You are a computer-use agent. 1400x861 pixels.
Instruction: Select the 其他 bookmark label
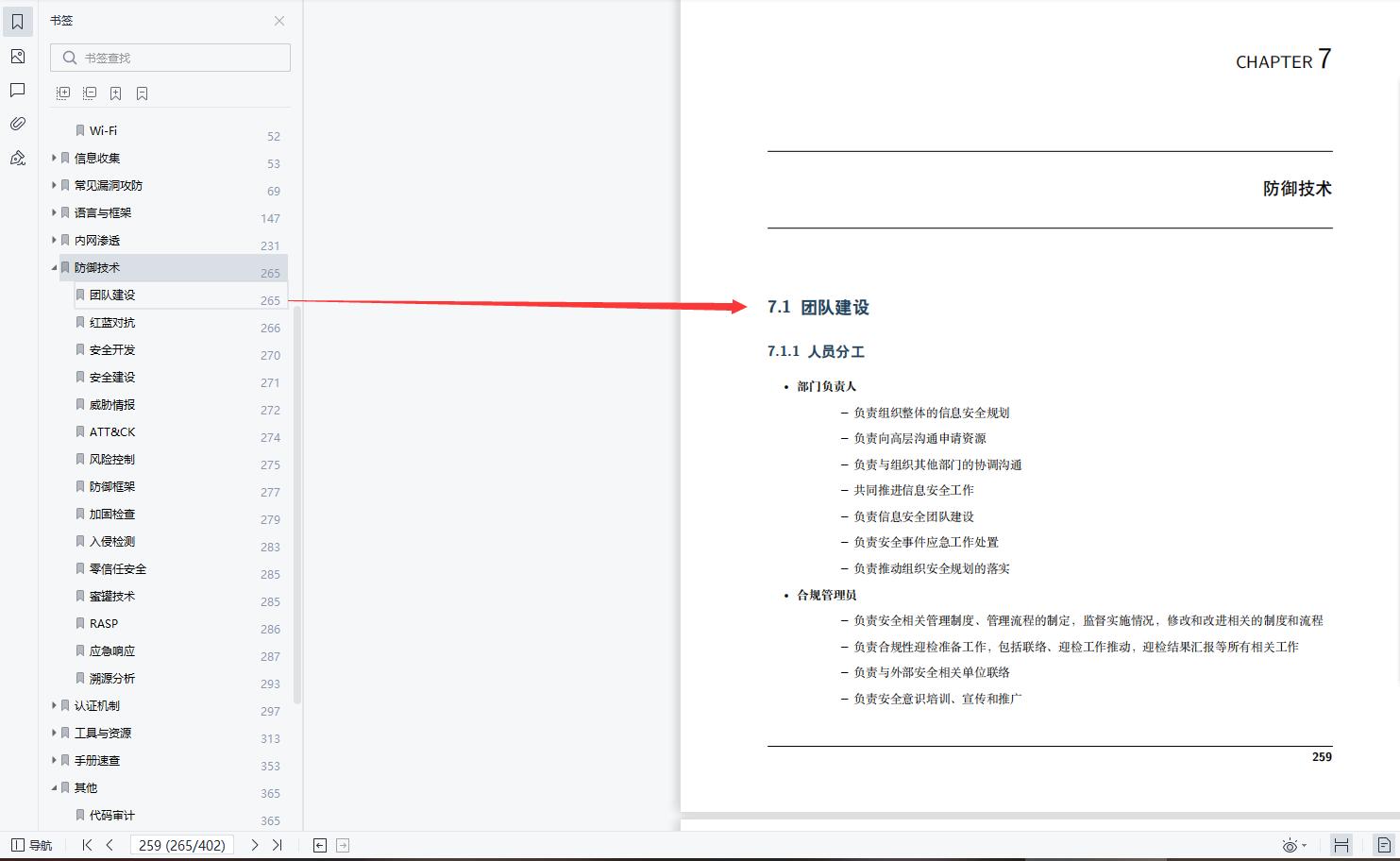tap(86, 787)
